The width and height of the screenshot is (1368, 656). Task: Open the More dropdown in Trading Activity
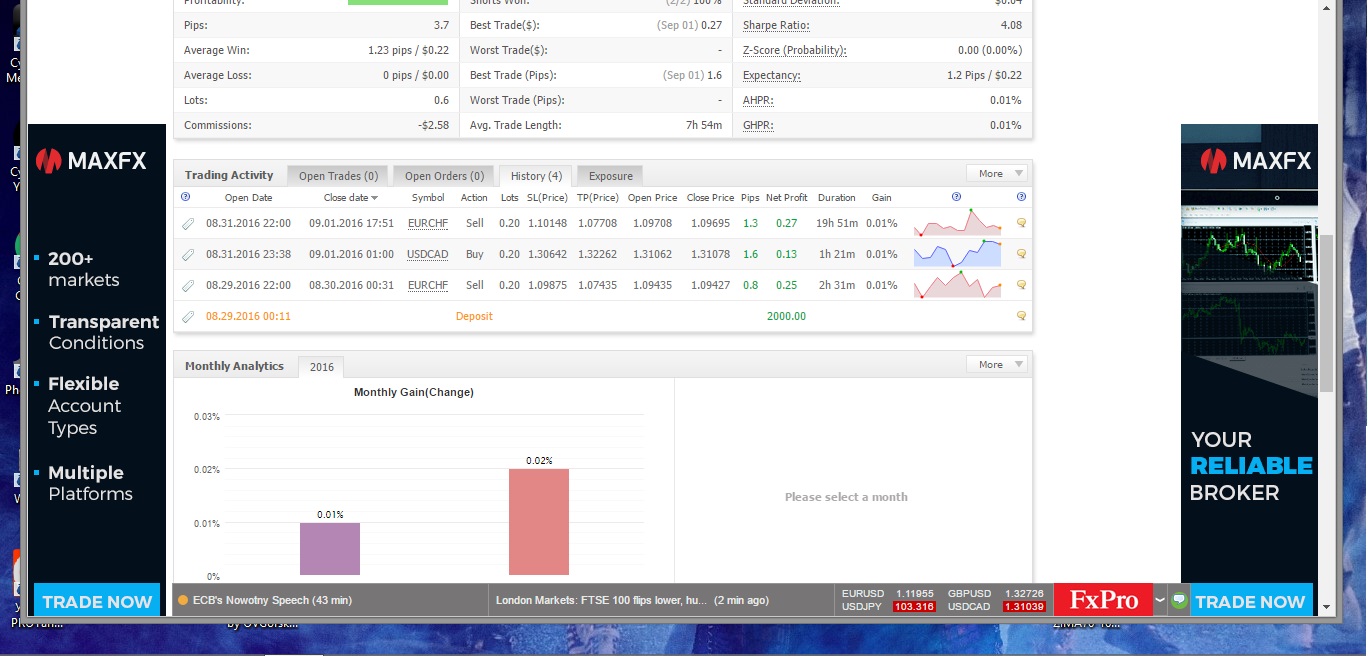click(x=997, y=174)
